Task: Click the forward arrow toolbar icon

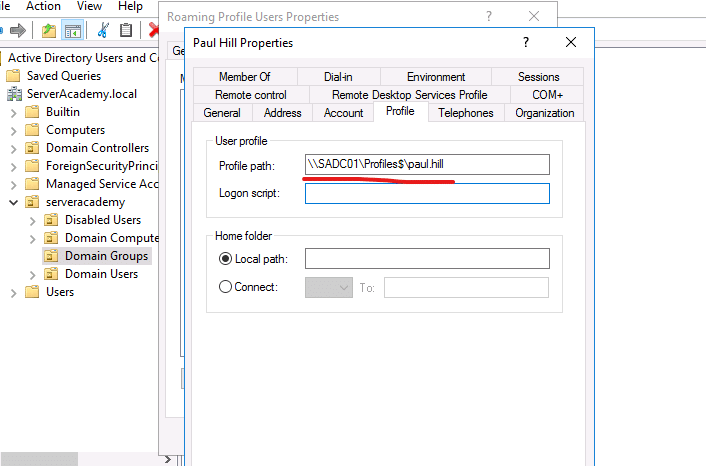Action: point(16,31)
